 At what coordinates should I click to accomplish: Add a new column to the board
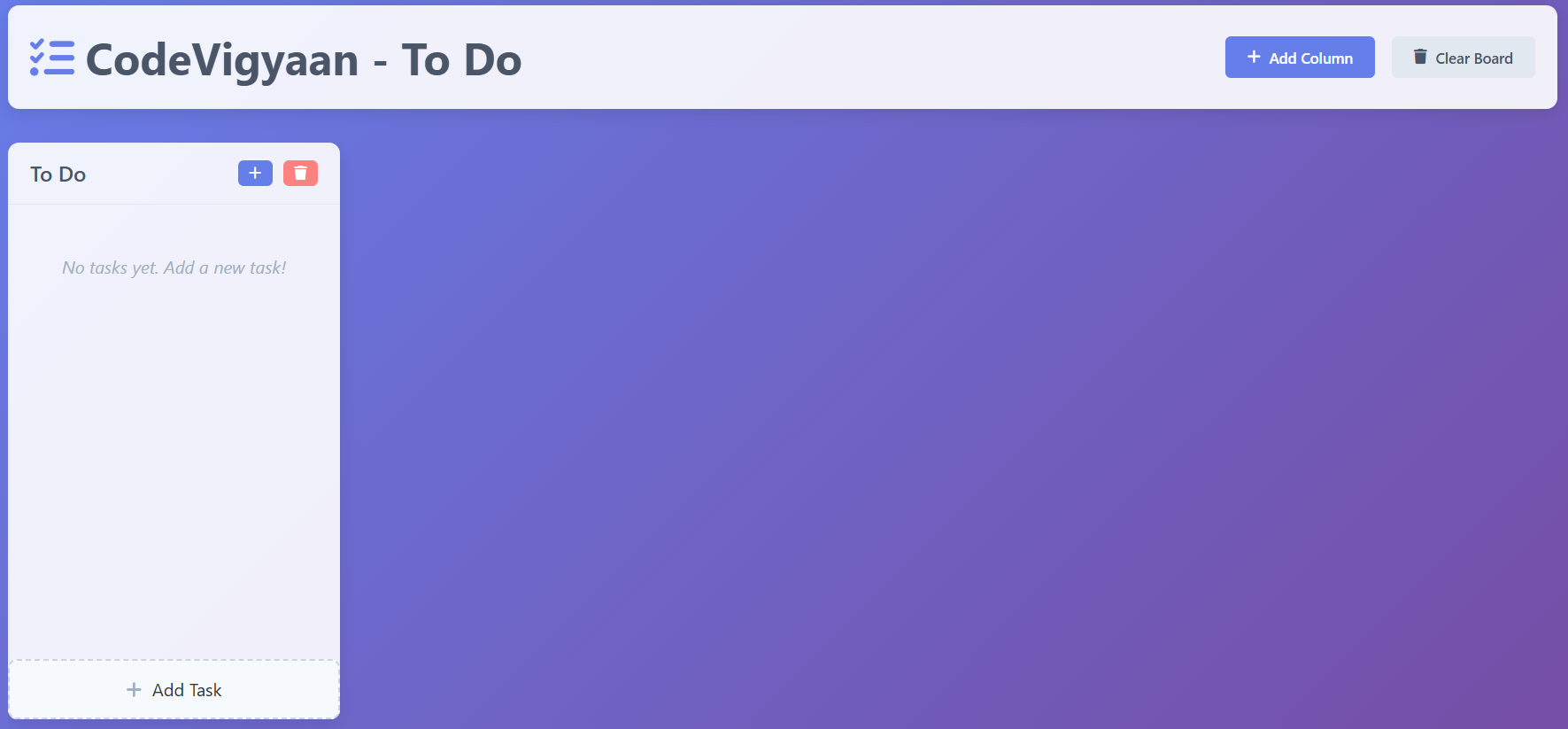coord(1300,57)
